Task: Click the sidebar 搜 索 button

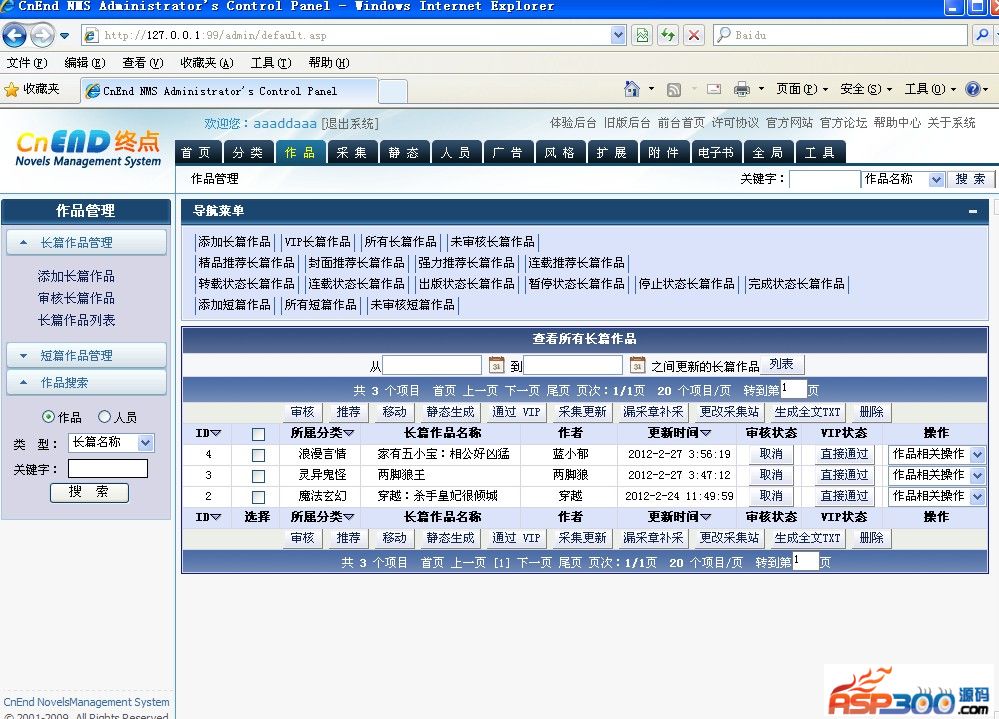Action: [x=89, y=492]
